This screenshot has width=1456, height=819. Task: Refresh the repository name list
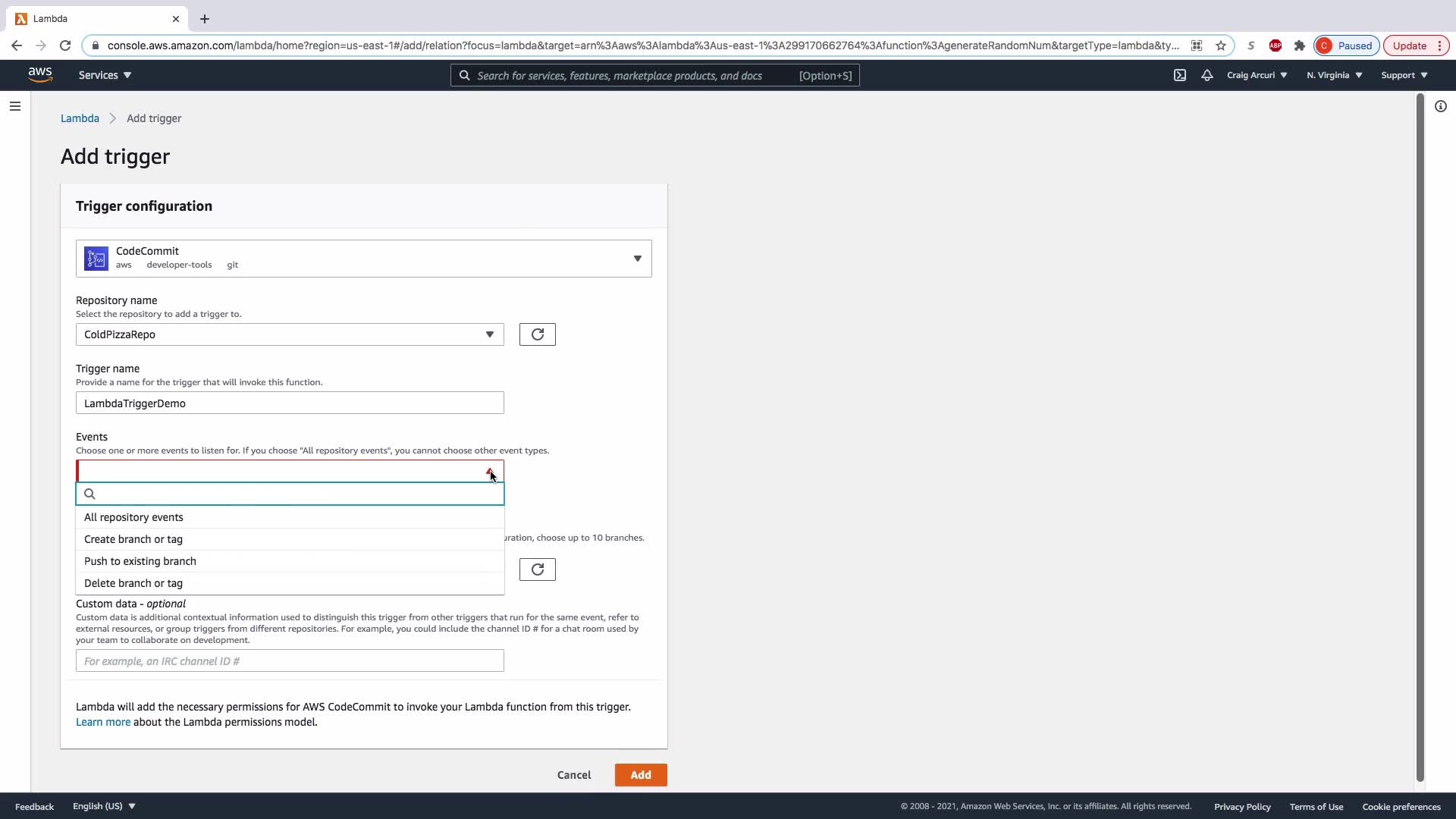pyautogui.click(x=537, y=334)
